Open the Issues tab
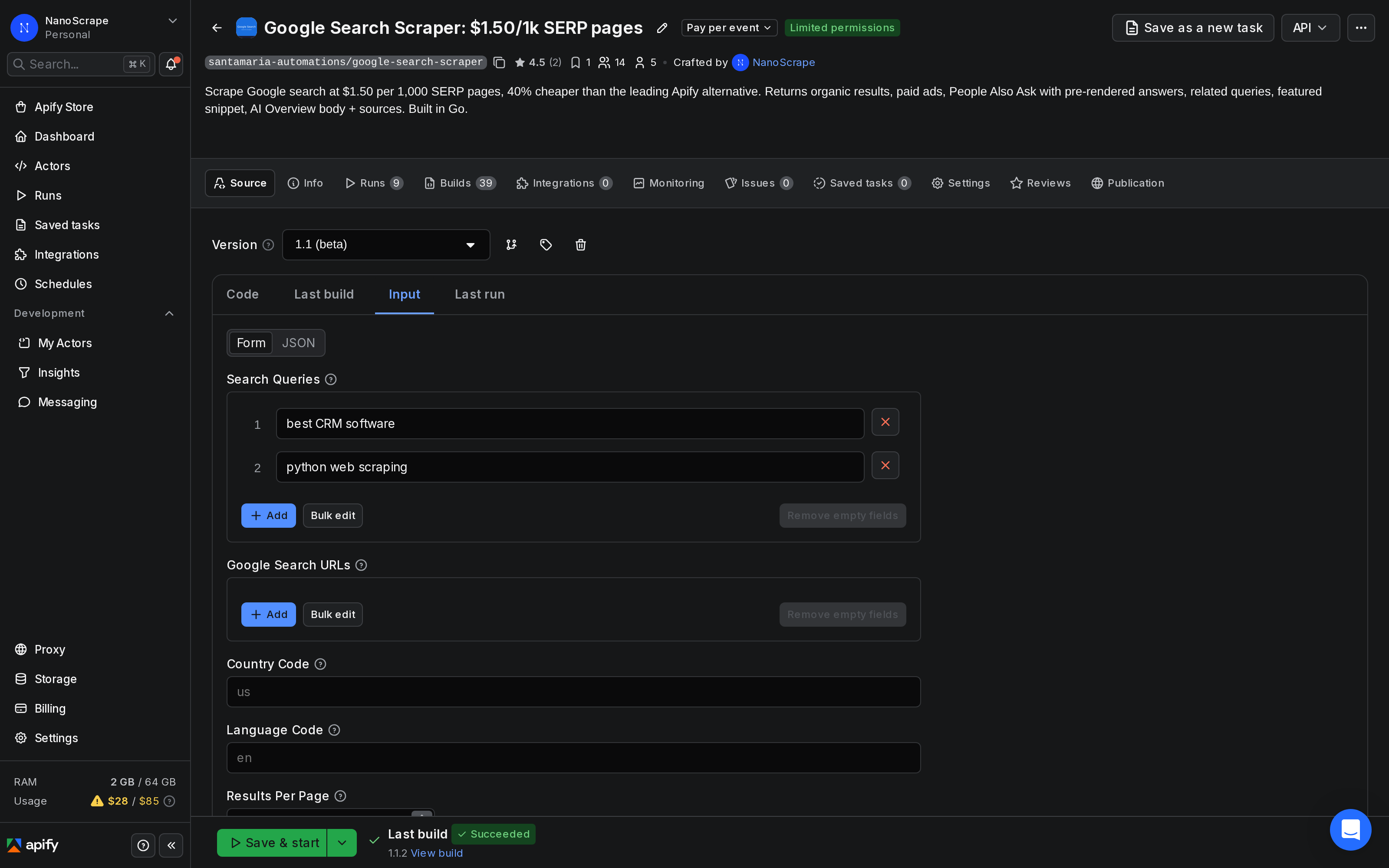Screen dimensions: 1389x868 click(759, 183)
